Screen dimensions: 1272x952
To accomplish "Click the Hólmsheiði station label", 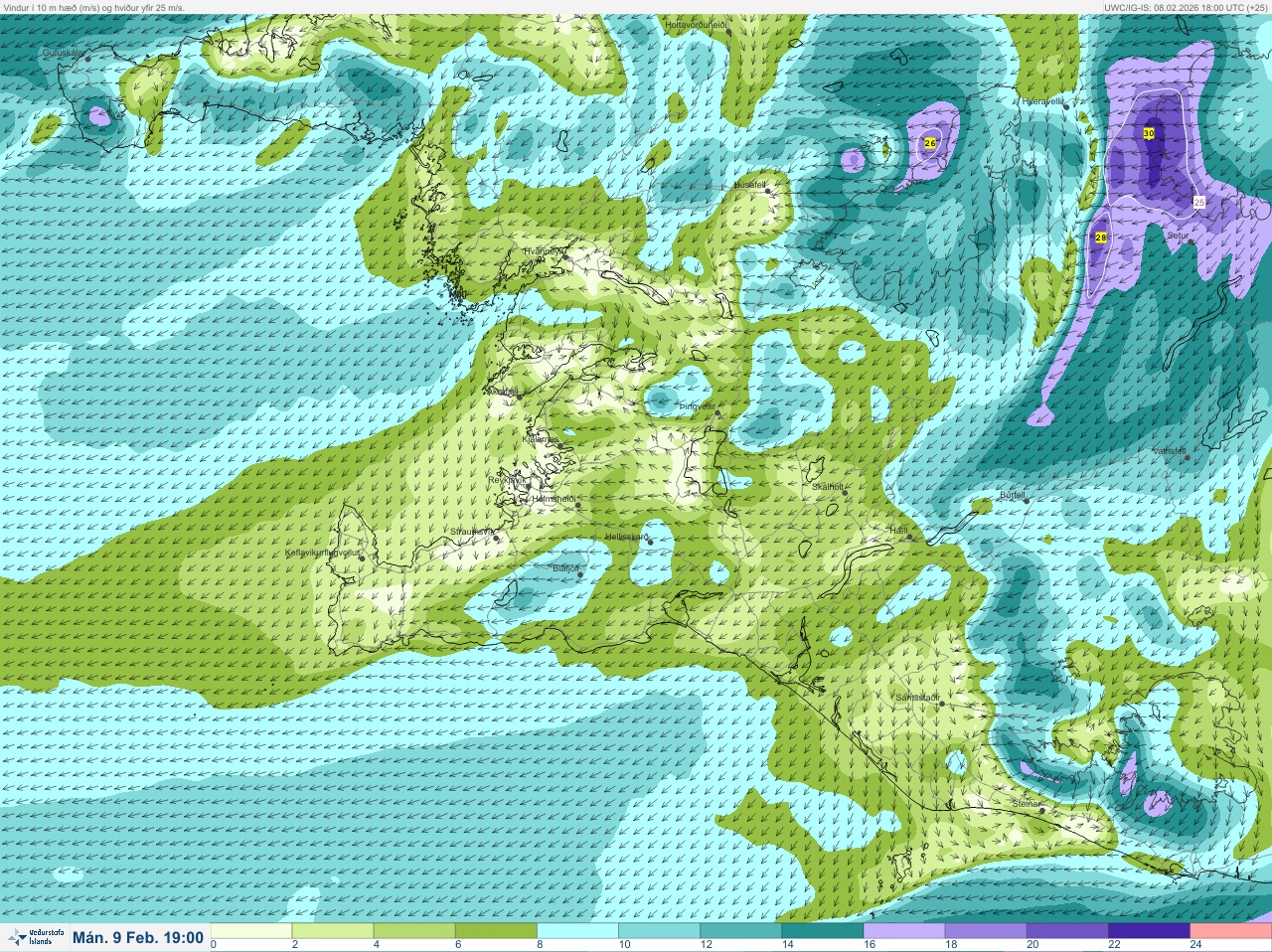I will click(554, 498).
